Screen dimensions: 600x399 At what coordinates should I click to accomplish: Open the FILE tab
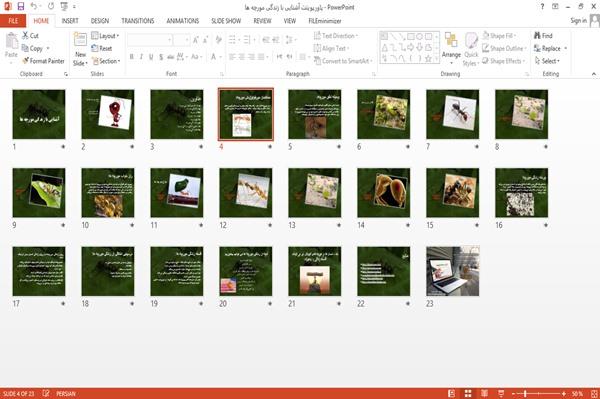click(x=13, y=21)
